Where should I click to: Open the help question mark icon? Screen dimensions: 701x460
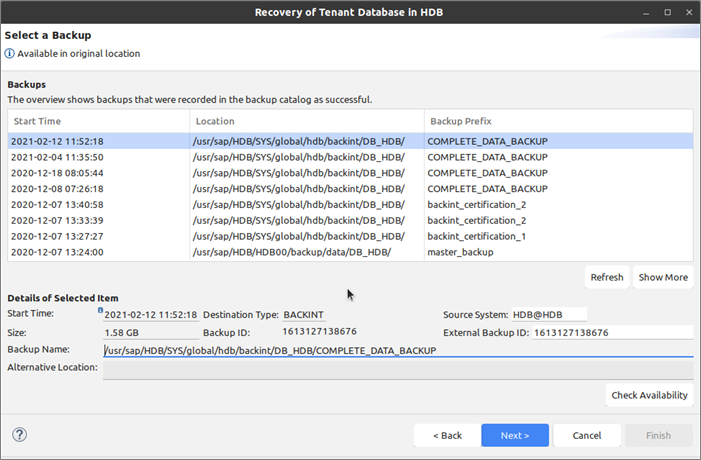(x=19, y=435)
